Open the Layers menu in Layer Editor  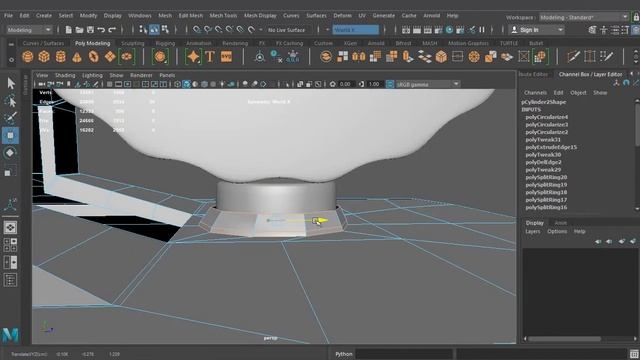532,231
